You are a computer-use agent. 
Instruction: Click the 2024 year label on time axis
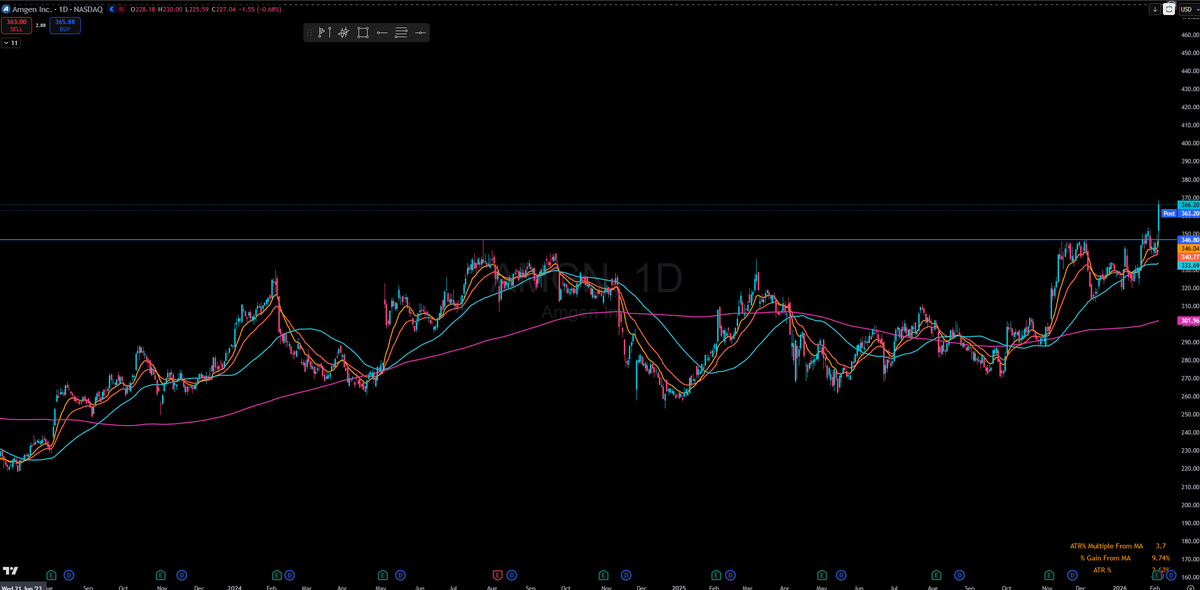click(x=237, y=587)
